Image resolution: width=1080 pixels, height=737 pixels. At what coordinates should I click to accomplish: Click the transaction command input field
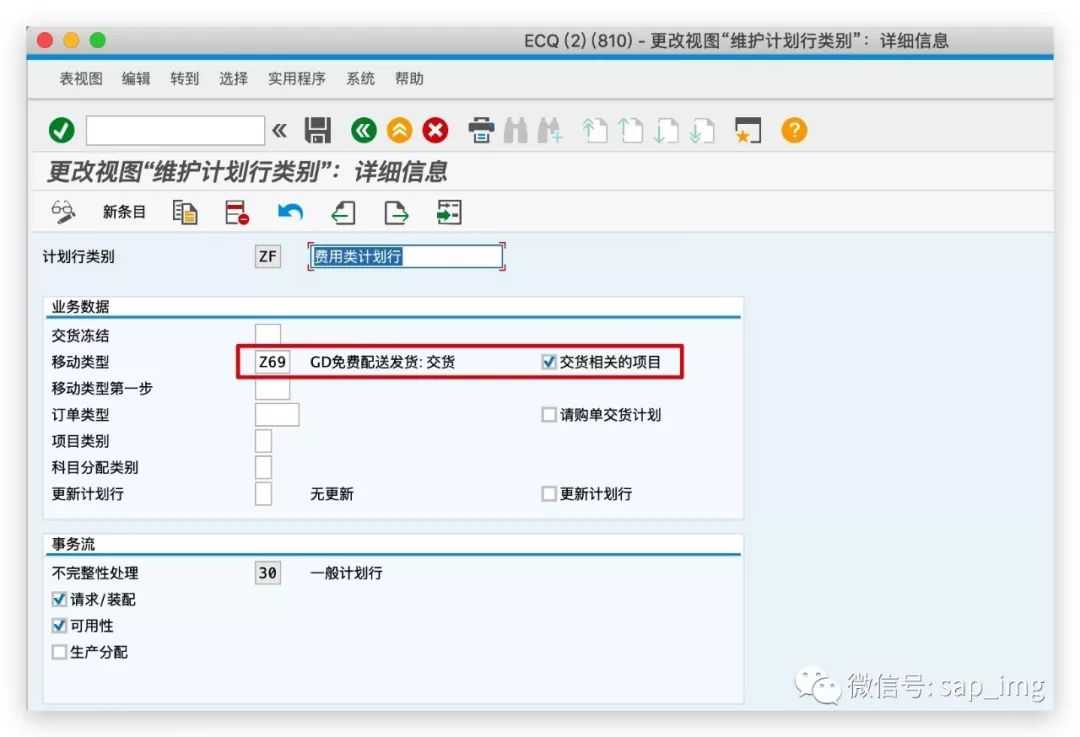click(175, 130)
